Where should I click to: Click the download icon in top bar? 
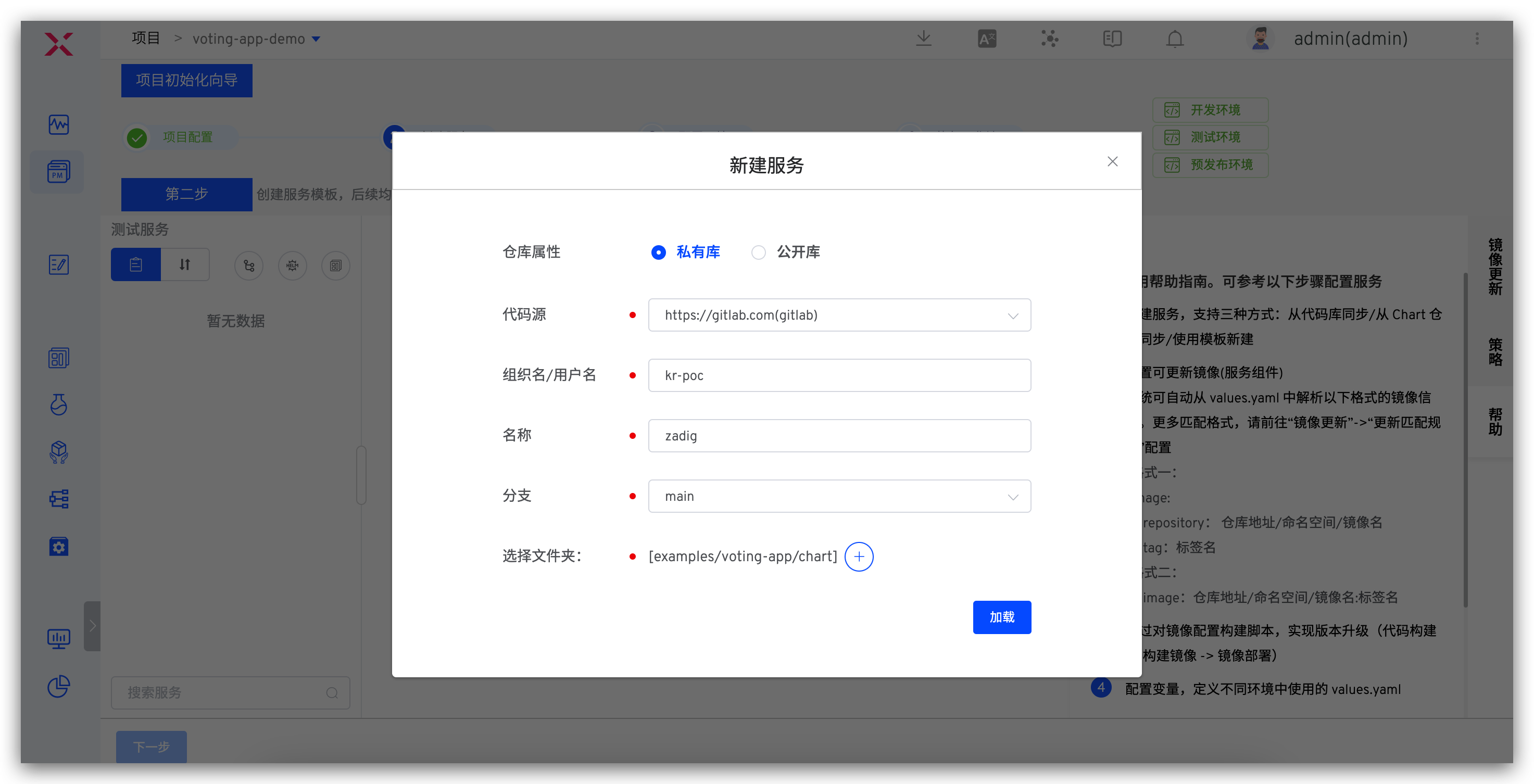(x=924, y=39)
